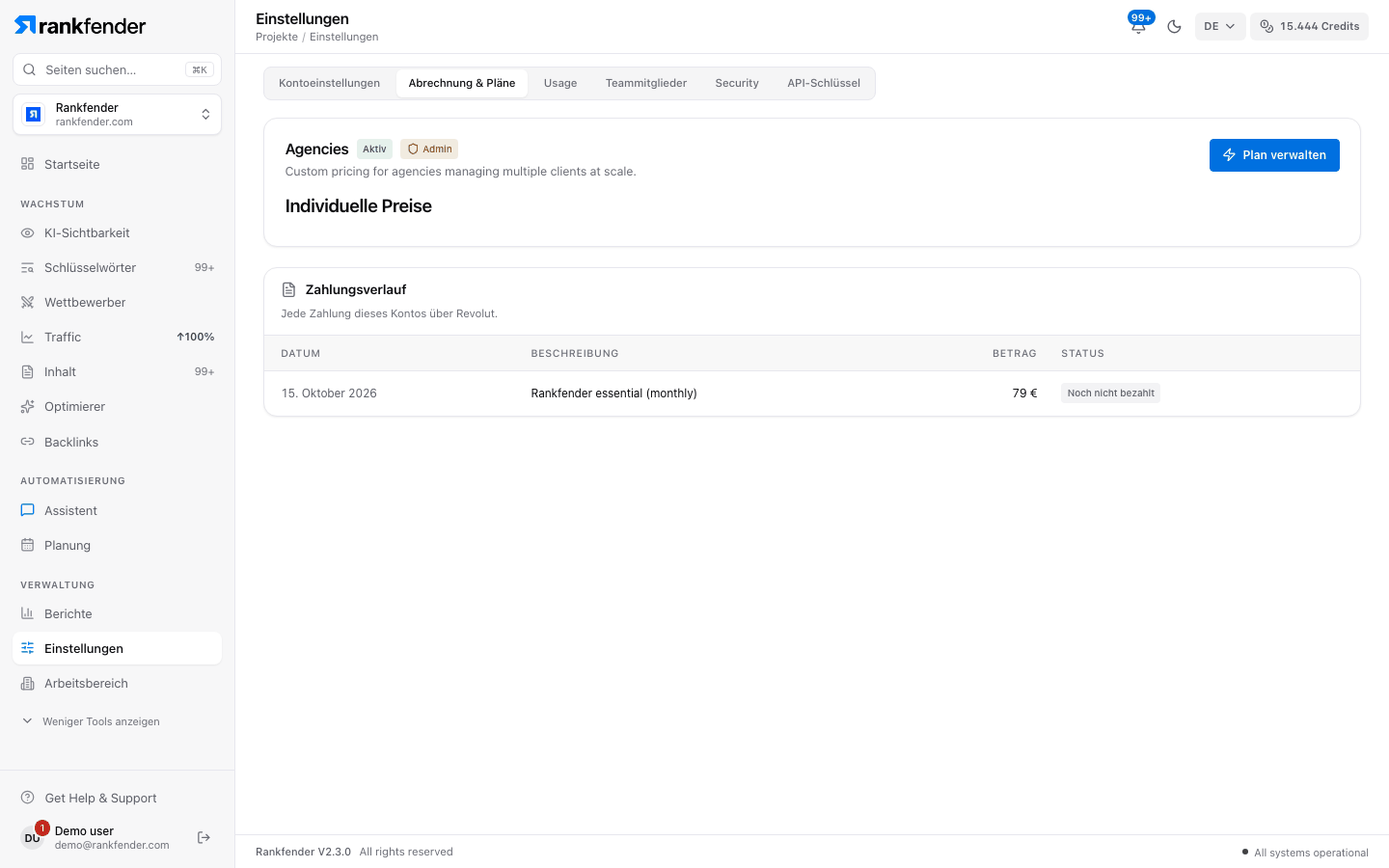
Task: Switch to the Usage tab
Action: [560, 83]
